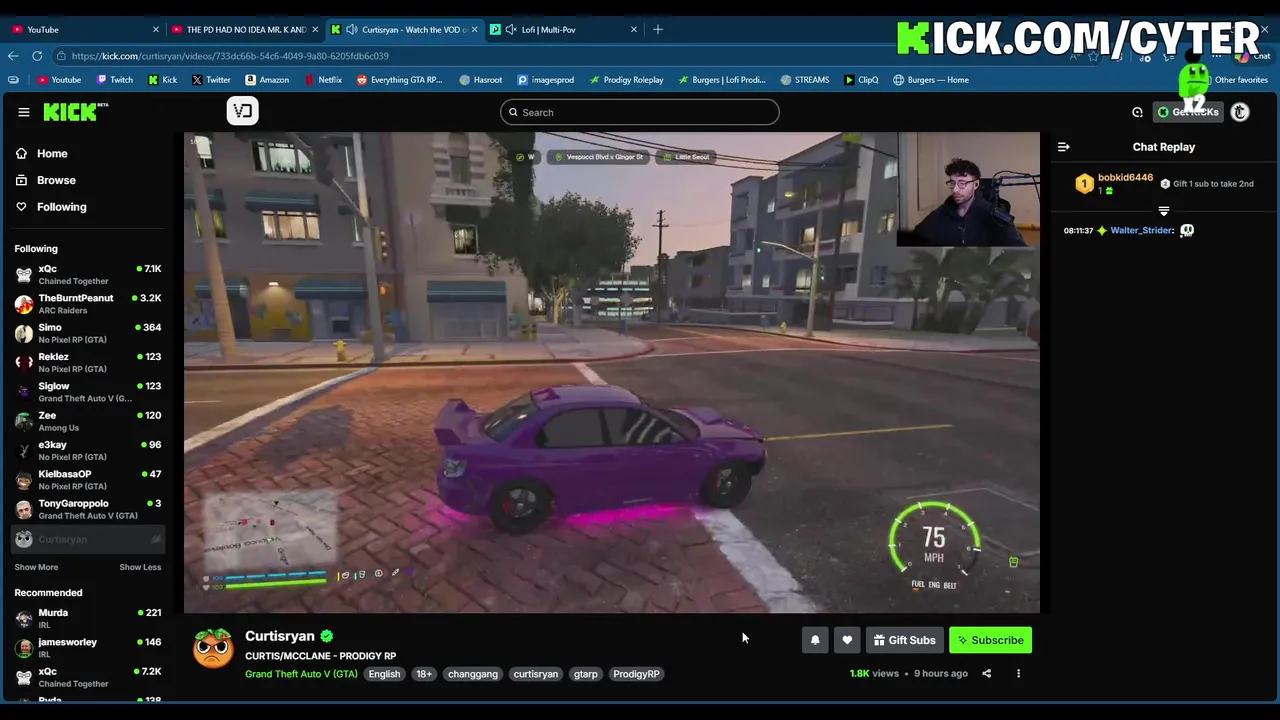This screenshot has width=1280, height=720.
Task: Click the changgang tag
Action: tap(473, 674)
